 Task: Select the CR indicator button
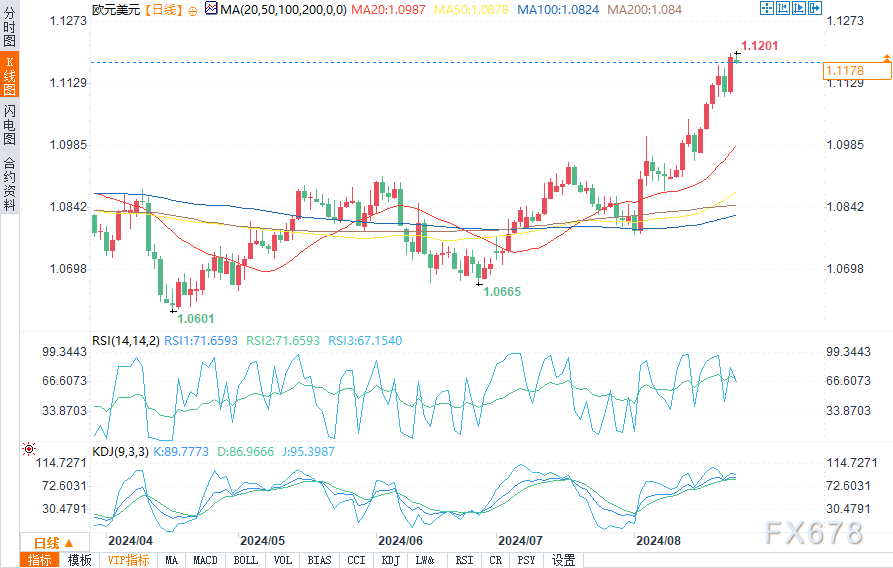[x=495, y=560]
